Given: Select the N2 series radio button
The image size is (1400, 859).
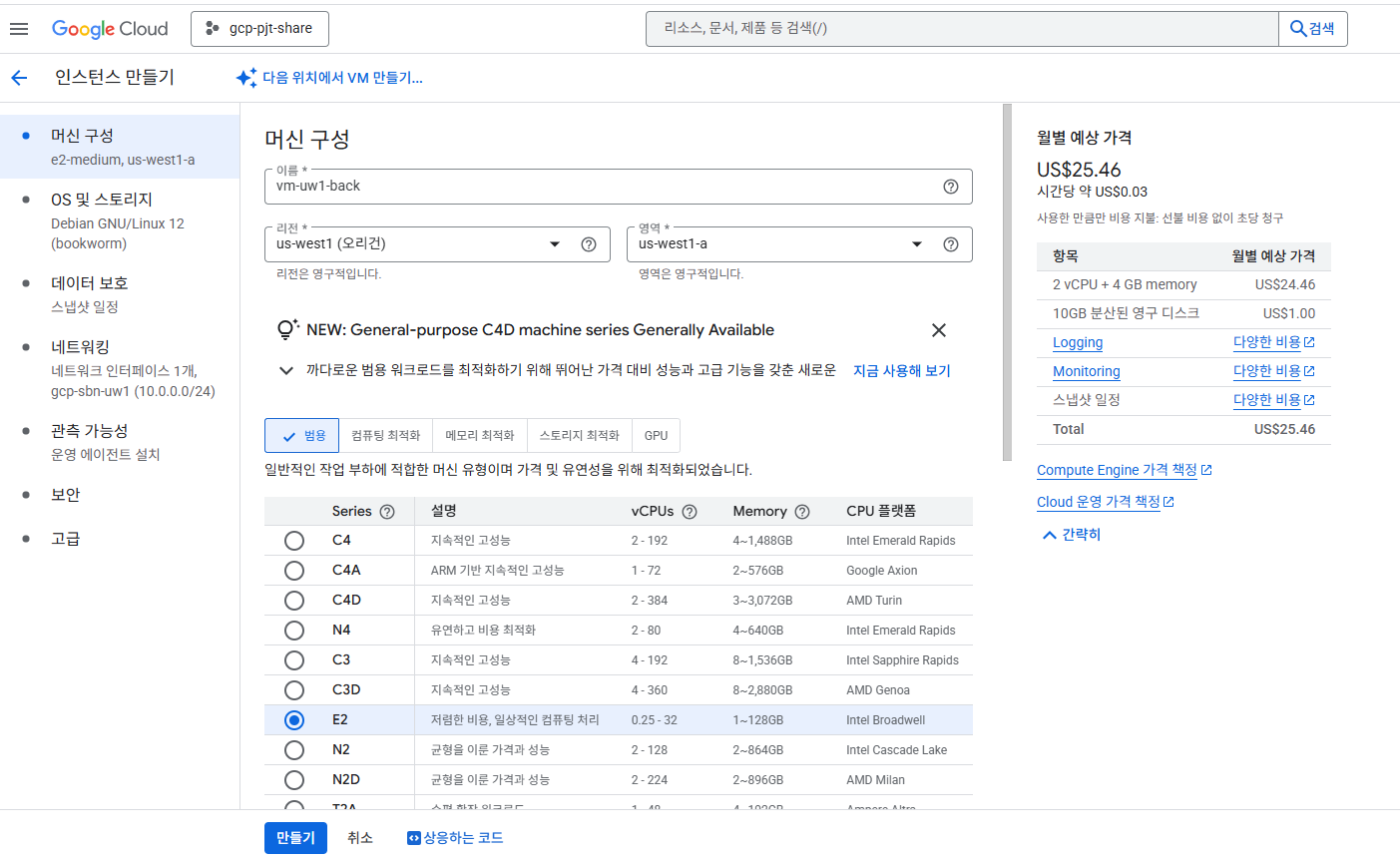Looking at the screenshot, I should [294, 750].
